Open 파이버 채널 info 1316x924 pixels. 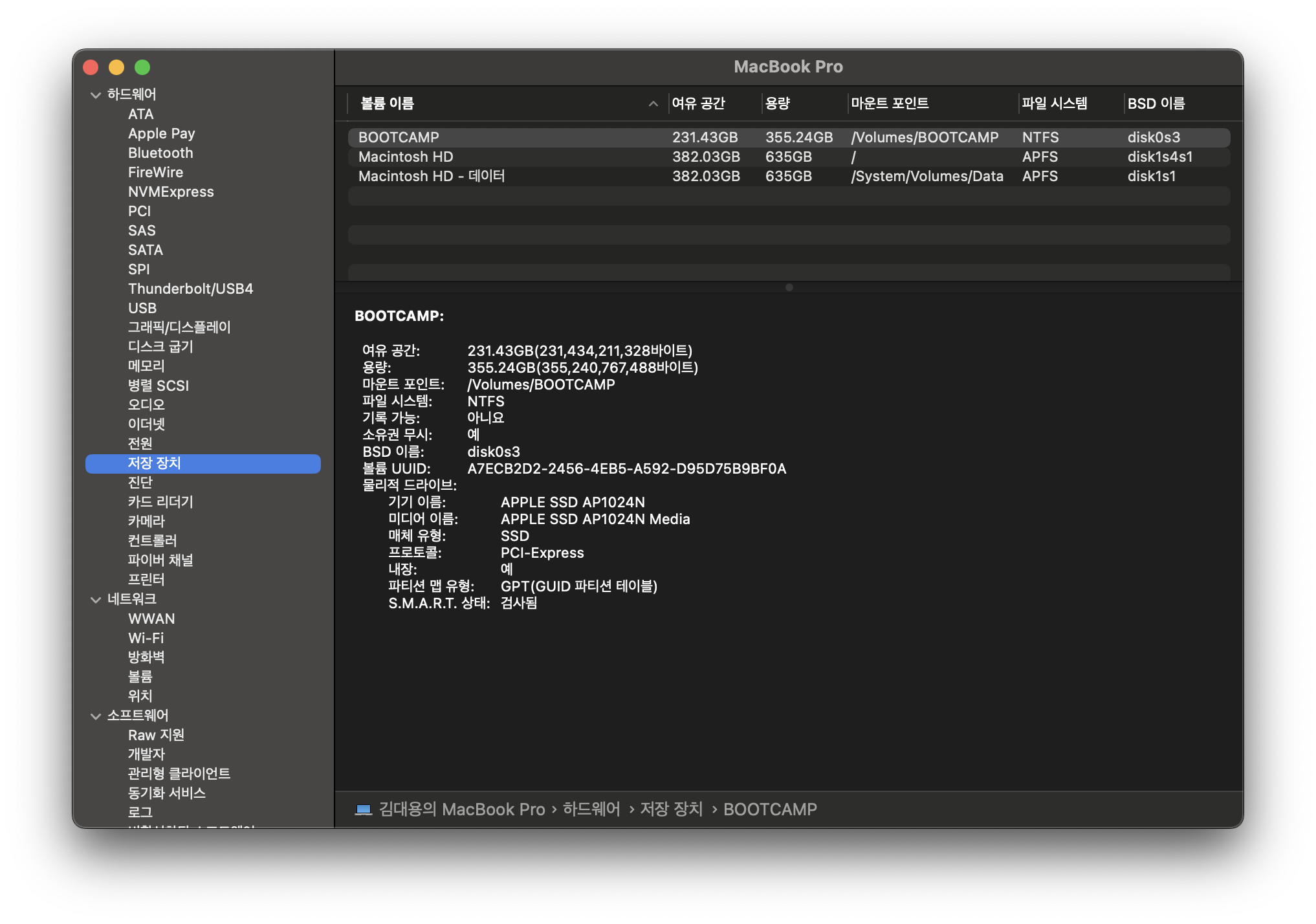click(160, 560)
